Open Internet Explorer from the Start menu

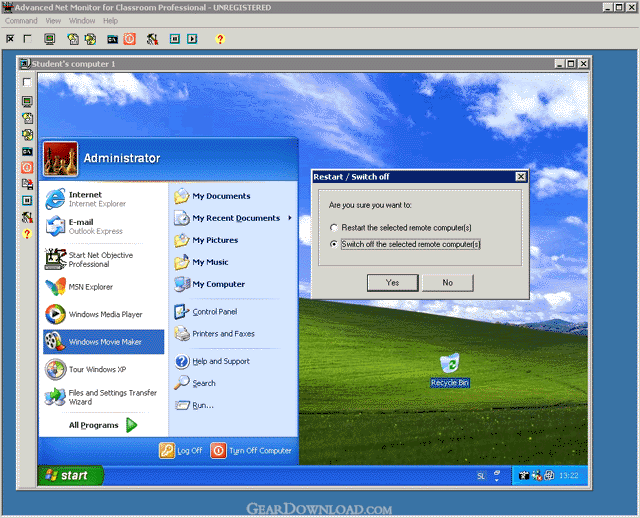(x=104, y=199)
